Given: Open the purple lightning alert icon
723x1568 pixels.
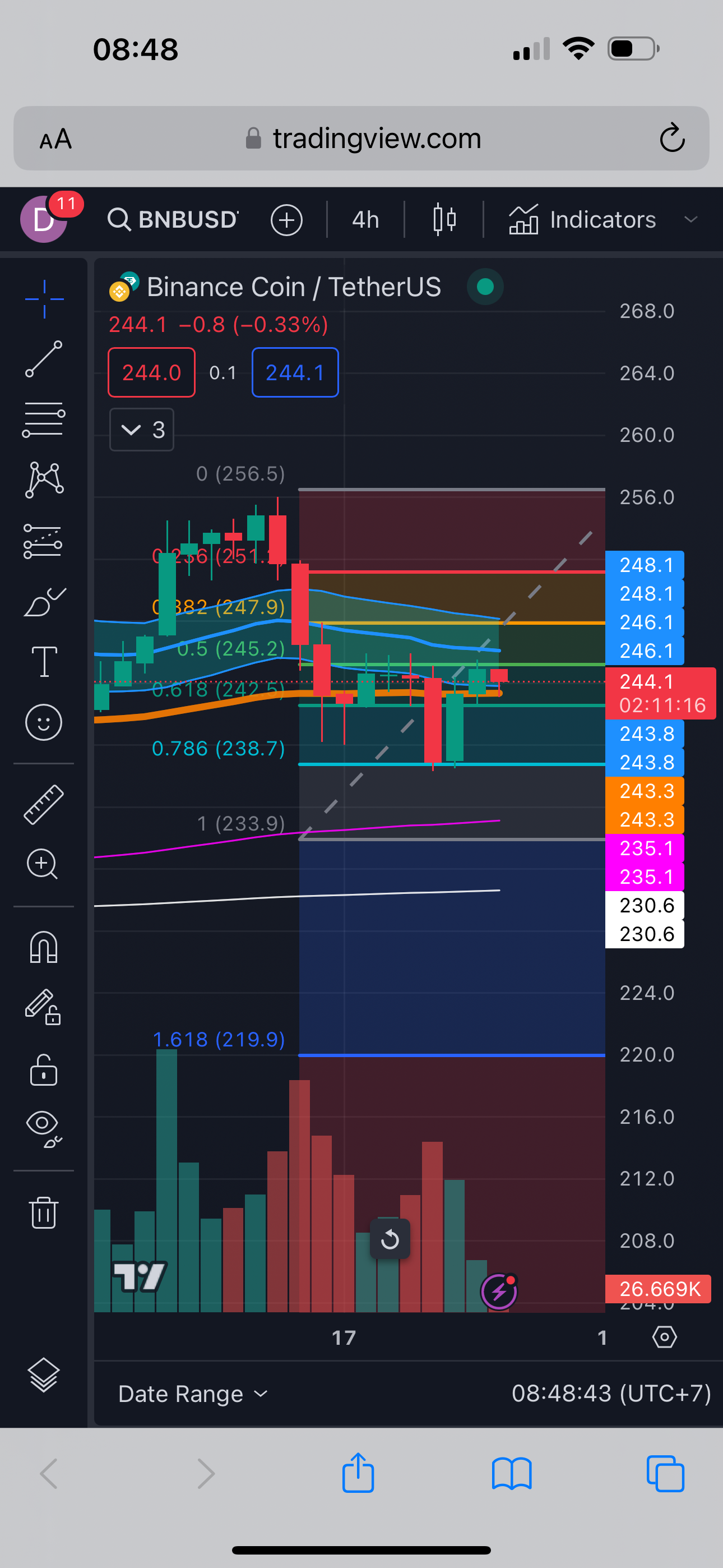Looking at the screenshot, I should tap(499, 1291).
